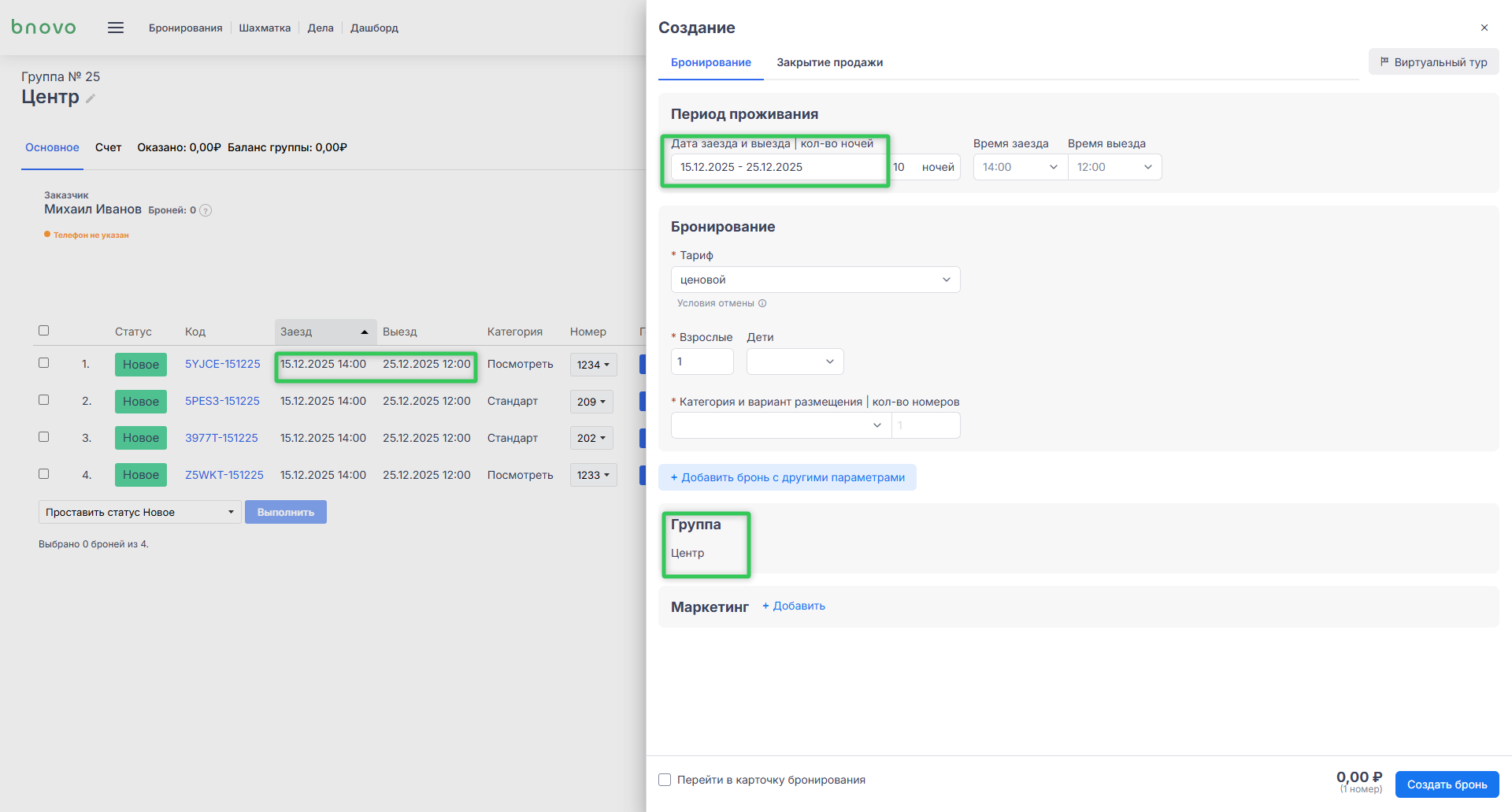Open booking link 5YJCE-151225

tap(223, 364)
